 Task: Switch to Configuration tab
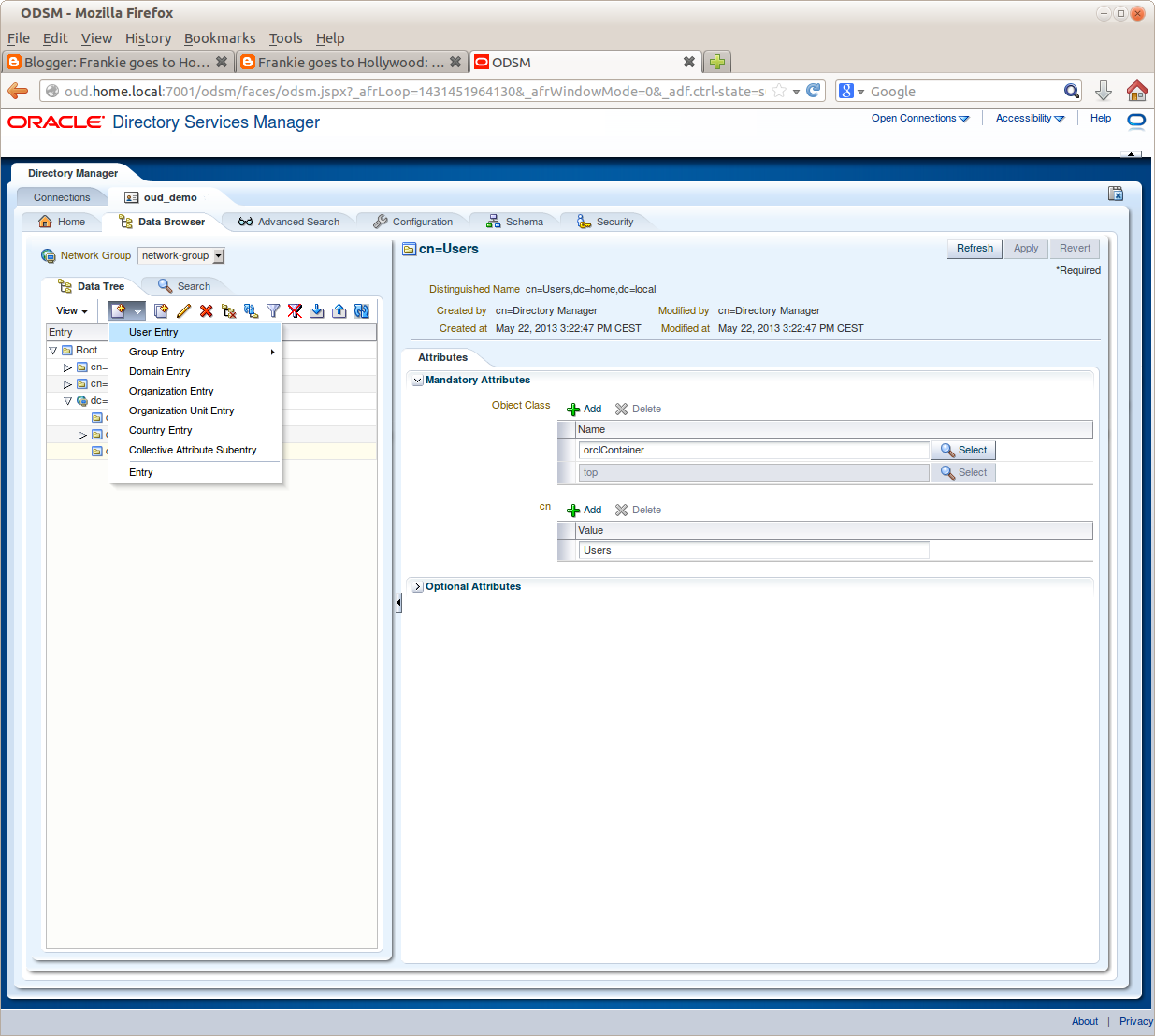(x=412, y=223)
